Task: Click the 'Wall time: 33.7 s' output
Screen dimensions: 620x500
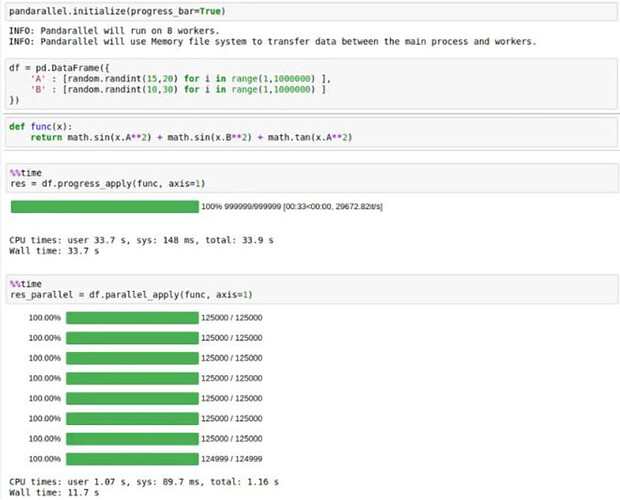Action: point(50,251)
